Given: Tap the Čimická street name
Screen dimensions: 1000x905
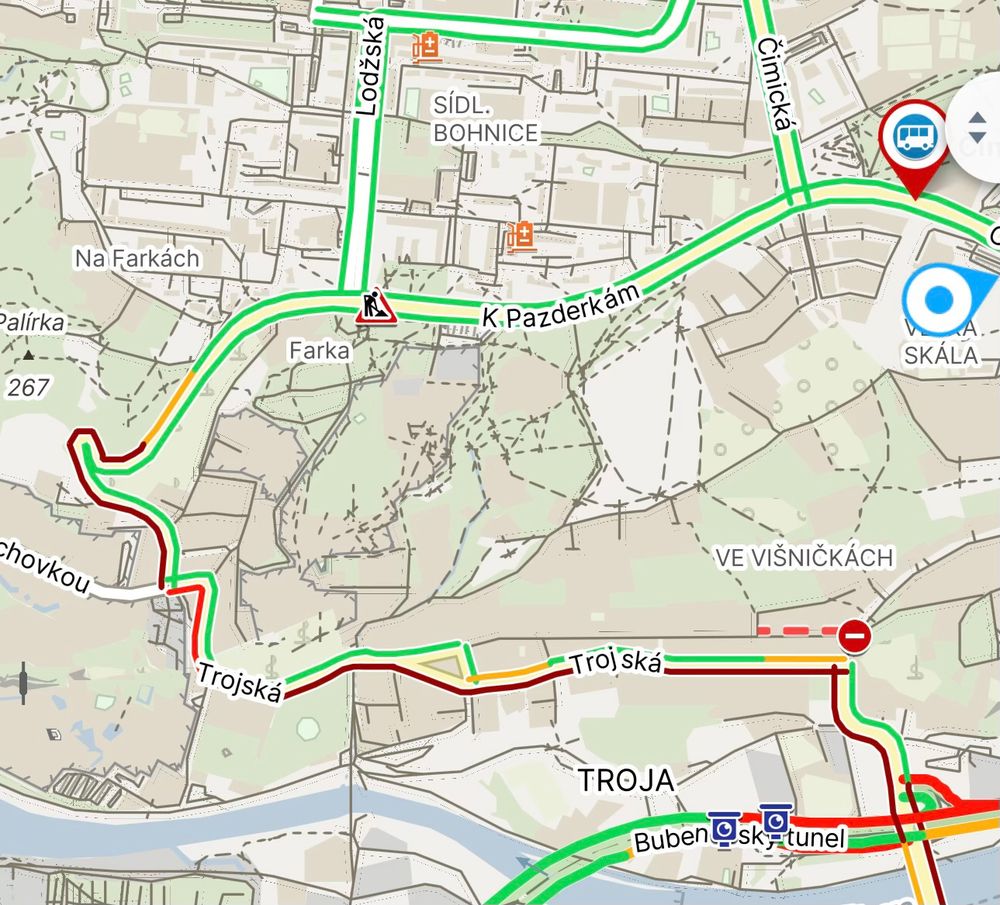Looking at the screenshot, I should coord(775,84).
